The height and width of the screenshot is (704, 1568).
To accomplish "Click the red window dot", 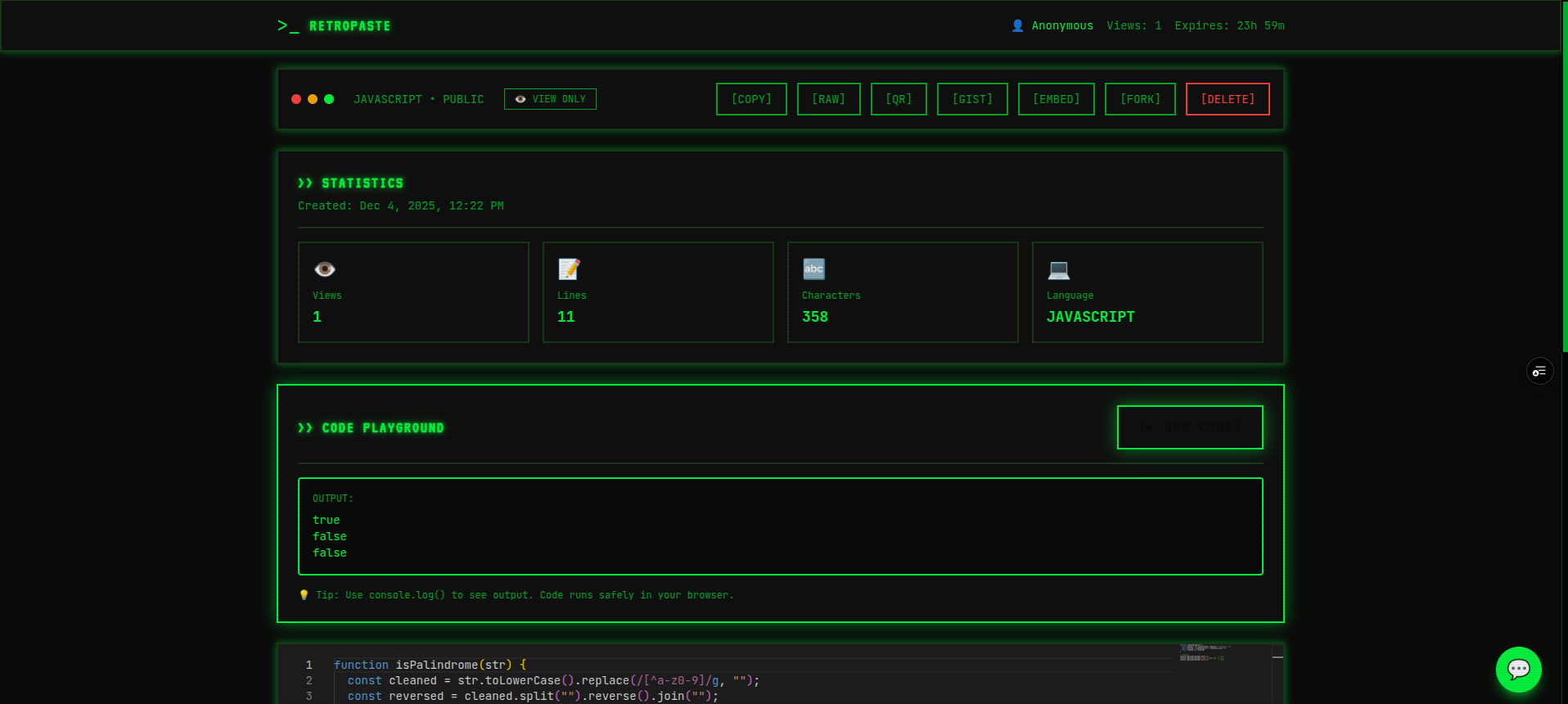I will (296, 99).
